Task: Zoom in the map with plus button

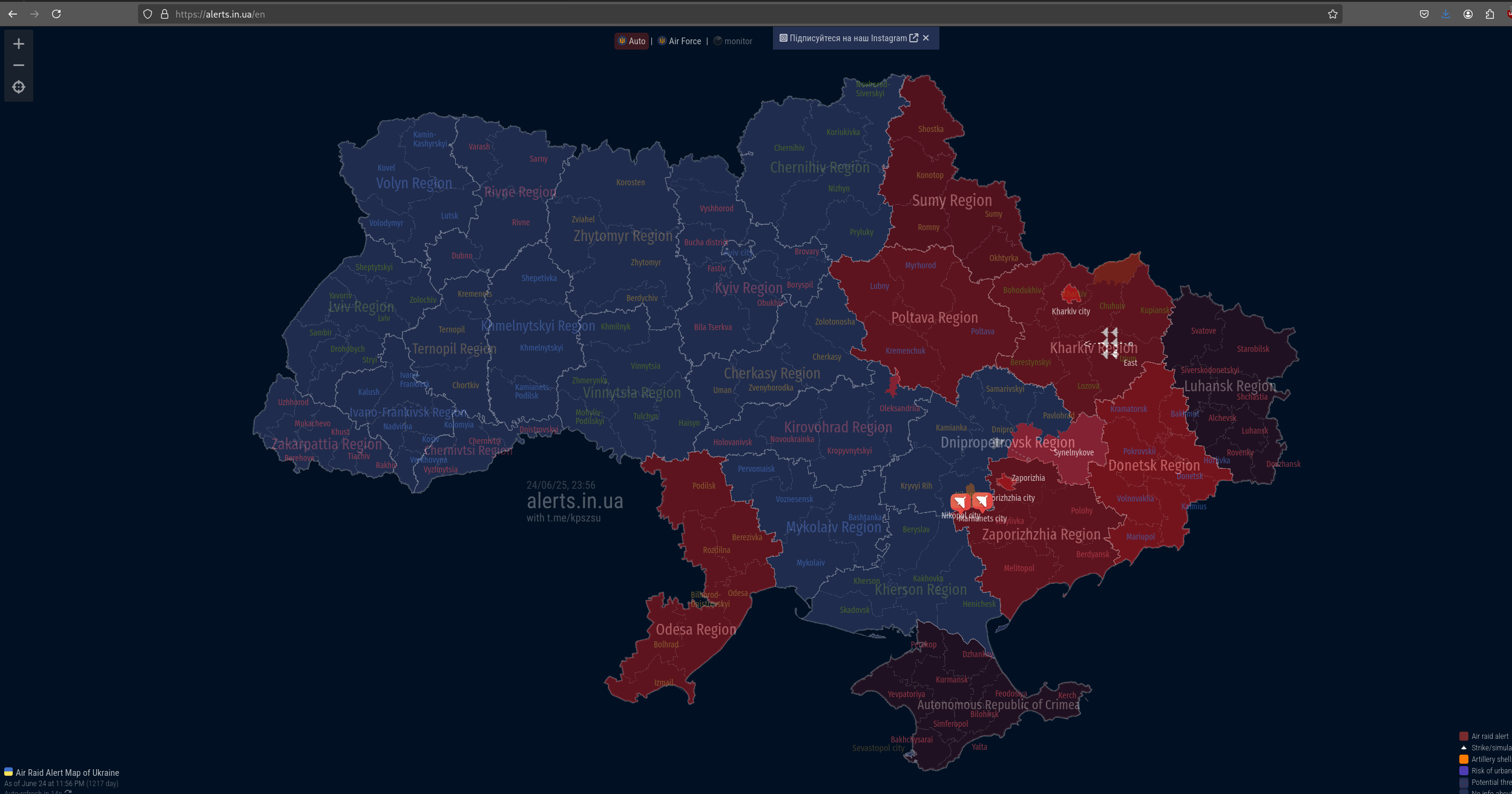Action: [x=19, y=44]
